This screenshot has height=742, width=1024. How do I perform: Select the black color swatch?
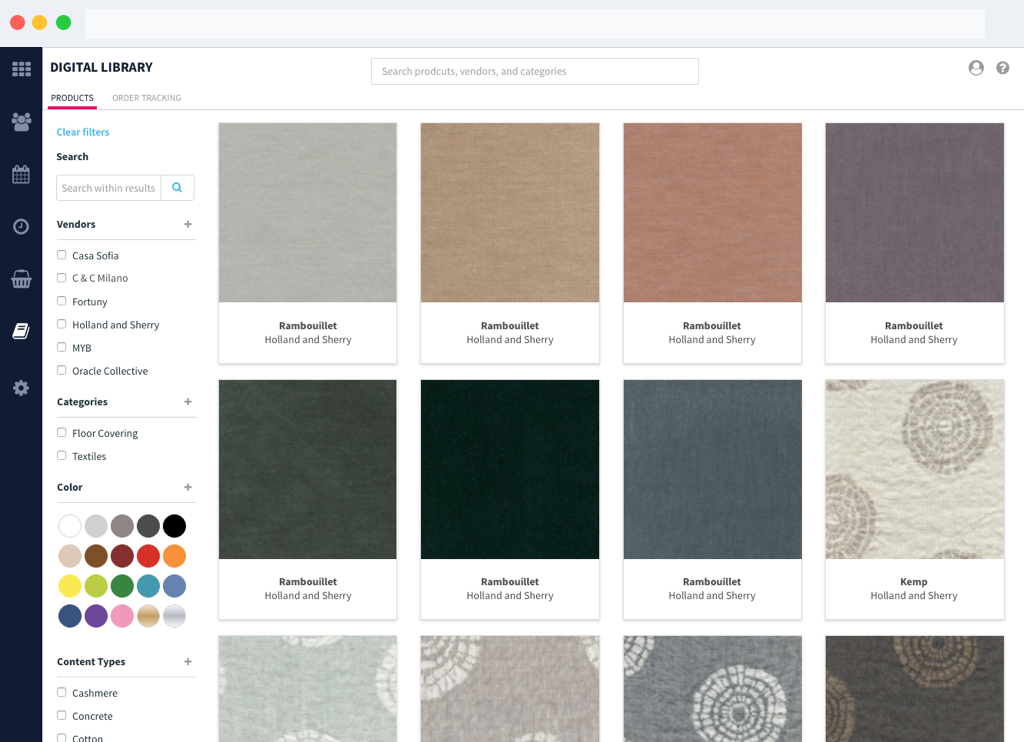174,526
